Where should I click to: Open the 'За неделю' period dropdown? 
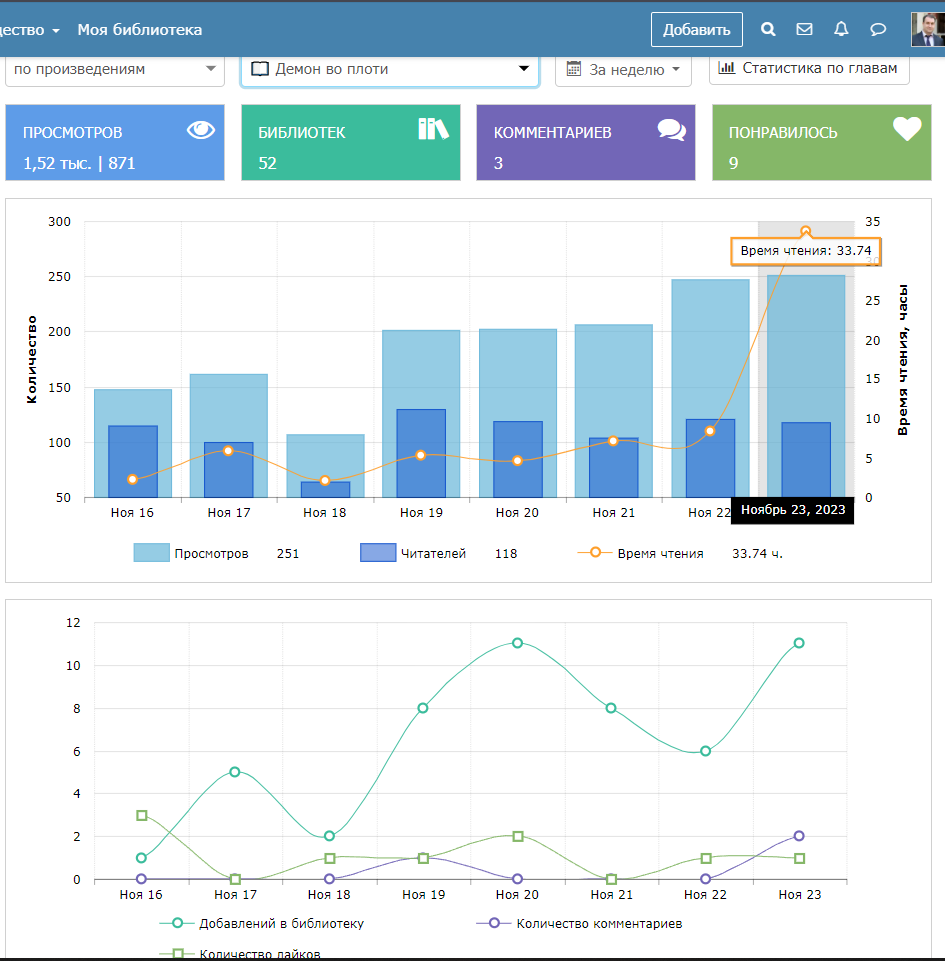point(623,69)
